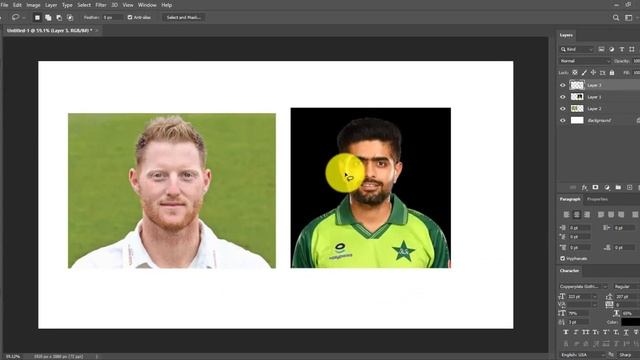
Task: Apply All Caps character style
Action: [x=586, y=332]
